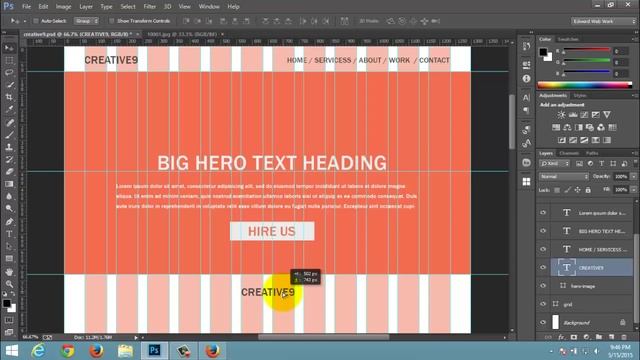
Task: Select the Rectangle shape tool
Action: coord(9,258)
